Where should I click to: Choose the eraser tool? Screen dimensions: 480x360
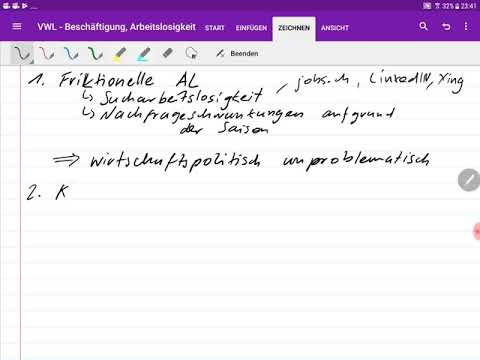[168, 53]
